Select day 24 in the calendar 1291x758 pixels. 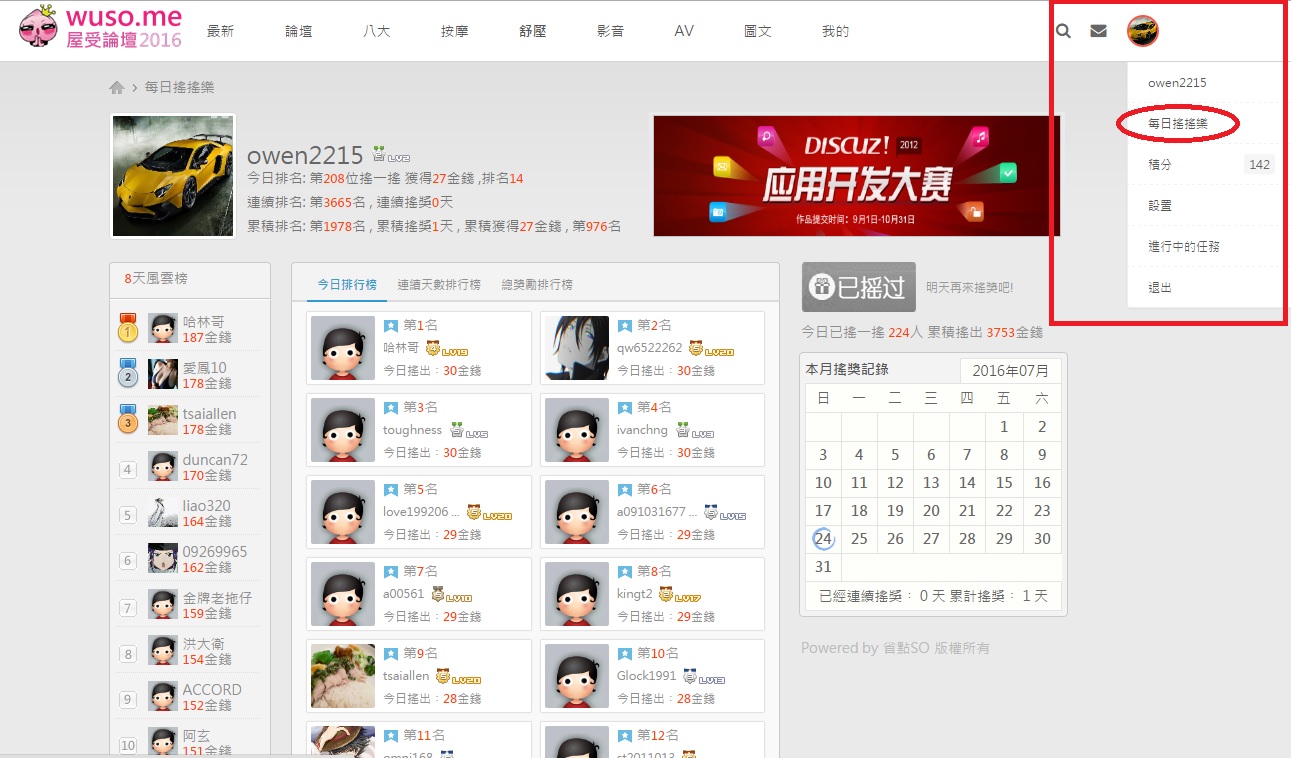pos(823,539)
